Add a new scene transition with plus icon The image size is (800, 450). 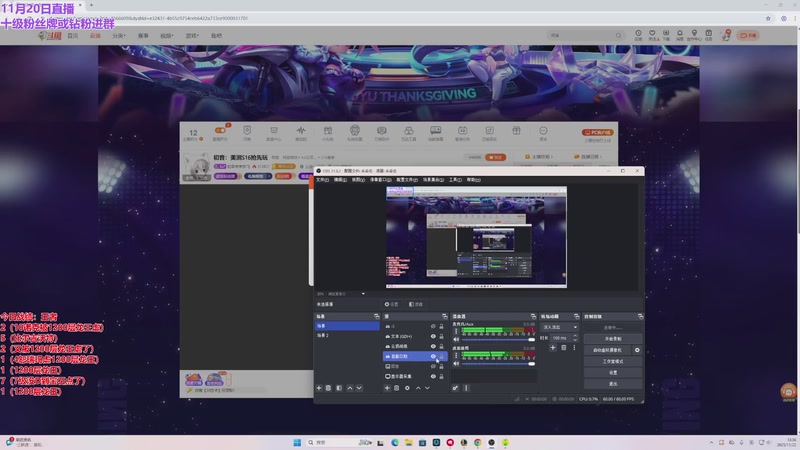click(553, 347)
